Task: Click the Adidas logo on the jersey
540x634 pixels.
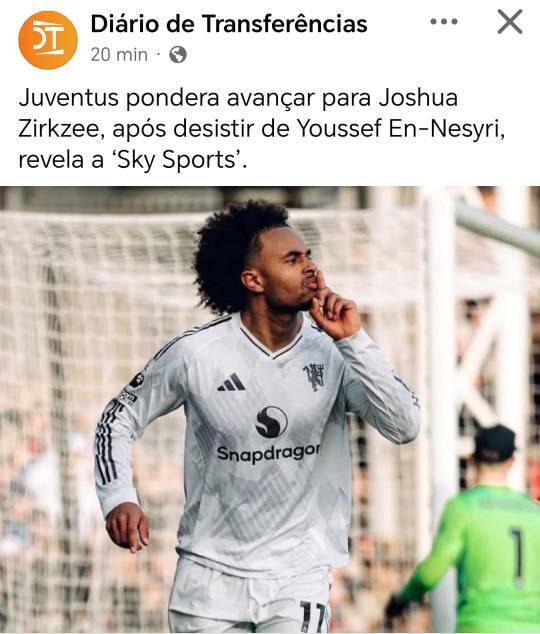Action: [x=232, y=382]
